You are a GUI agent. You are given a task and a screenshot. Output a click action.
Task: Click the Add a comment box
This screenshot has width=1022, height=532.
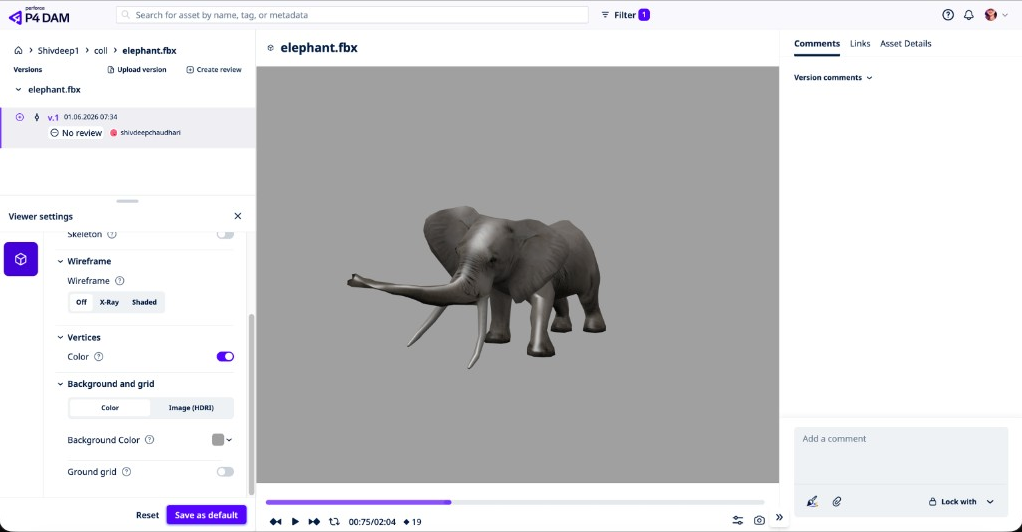point(901,455)
